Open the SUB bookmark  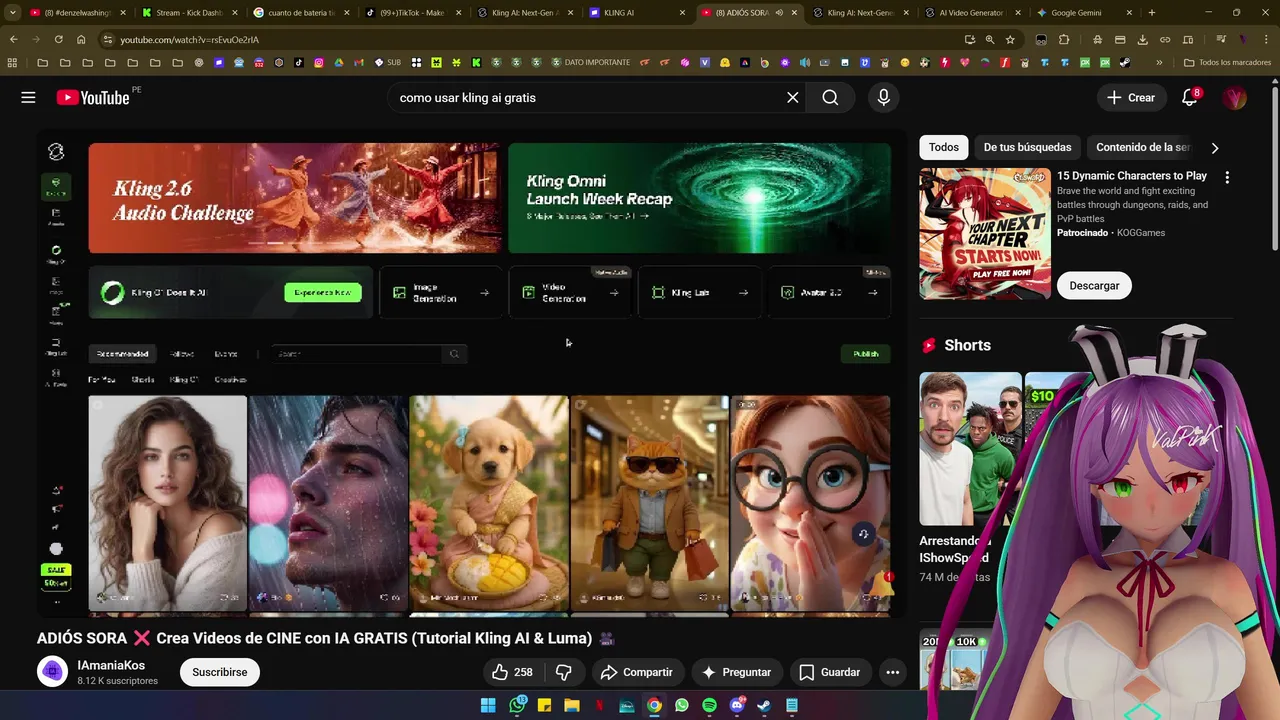388,62
